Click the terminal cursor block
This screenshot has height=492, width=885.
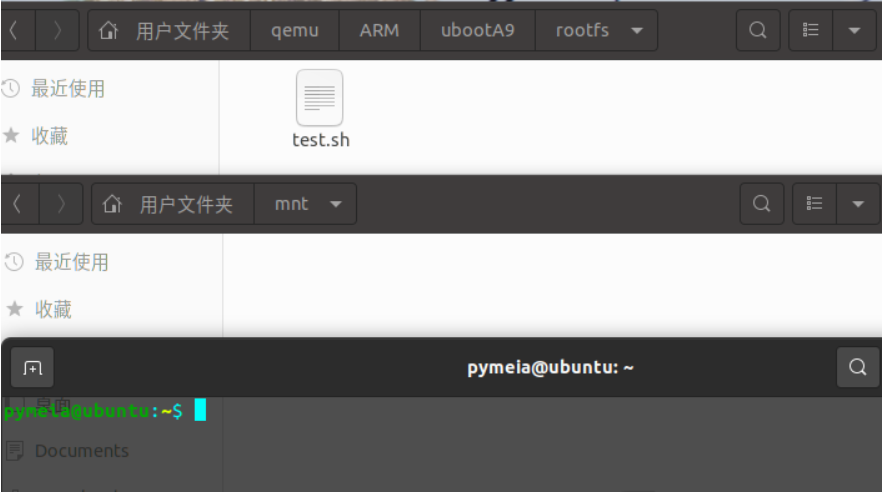point(200,410)
